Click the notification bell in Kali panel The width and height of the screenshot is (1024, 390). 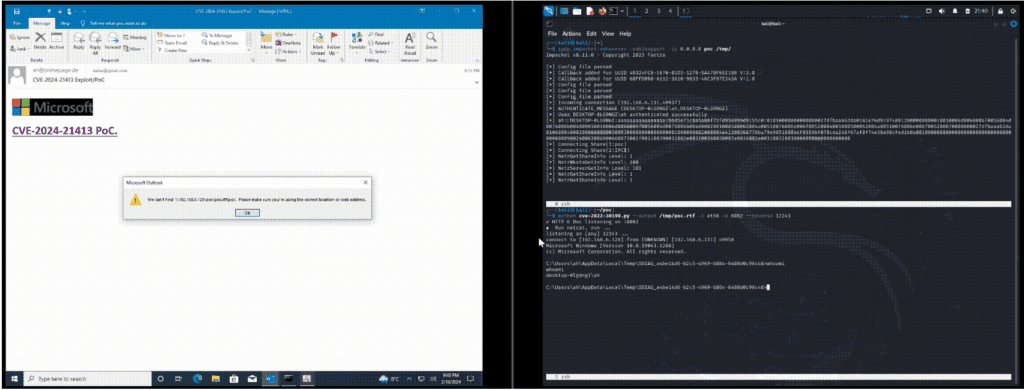click(x=955, y=11)
